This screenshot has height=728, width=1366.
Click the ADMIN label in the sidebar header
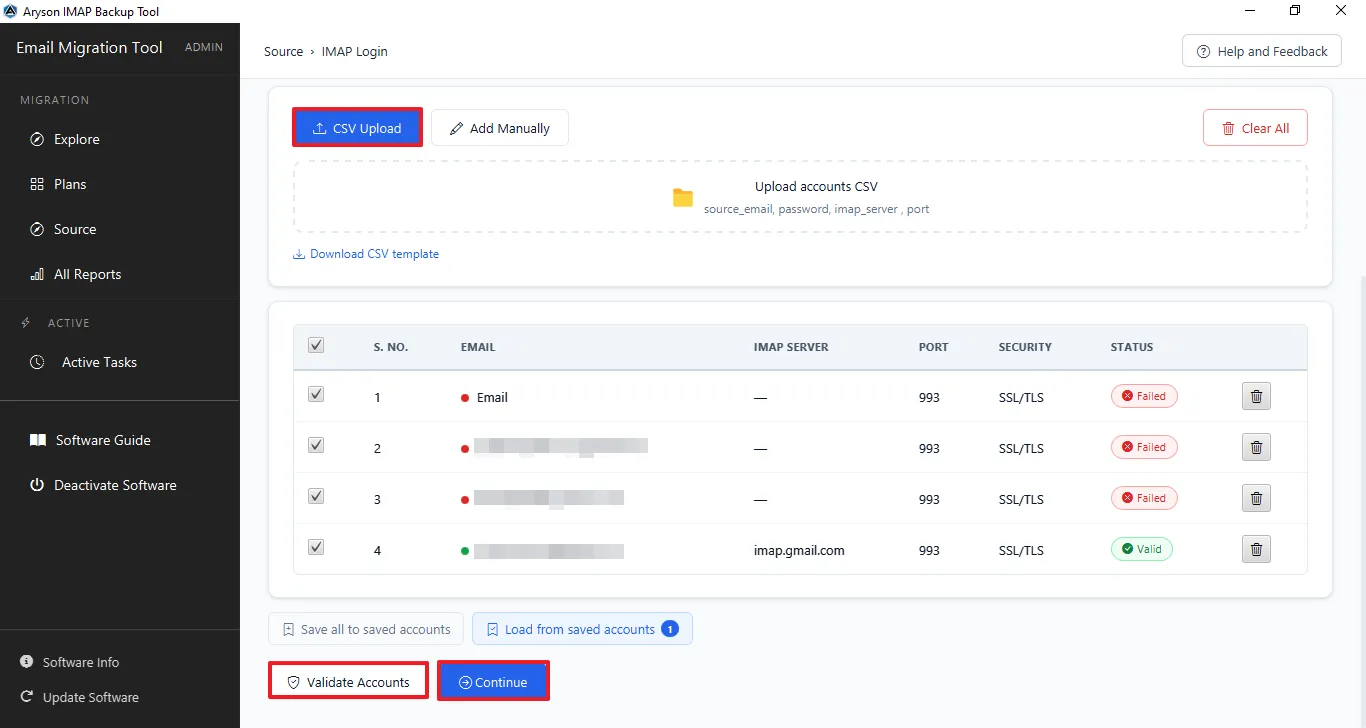(x=204, y=47)
